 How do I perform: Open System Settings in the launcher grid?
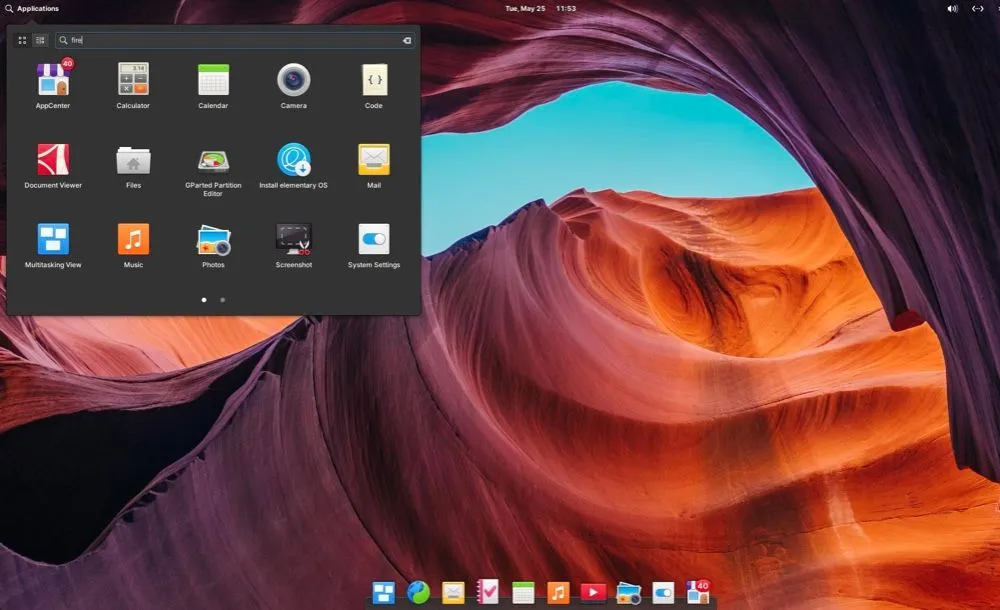tap(374, 244)
